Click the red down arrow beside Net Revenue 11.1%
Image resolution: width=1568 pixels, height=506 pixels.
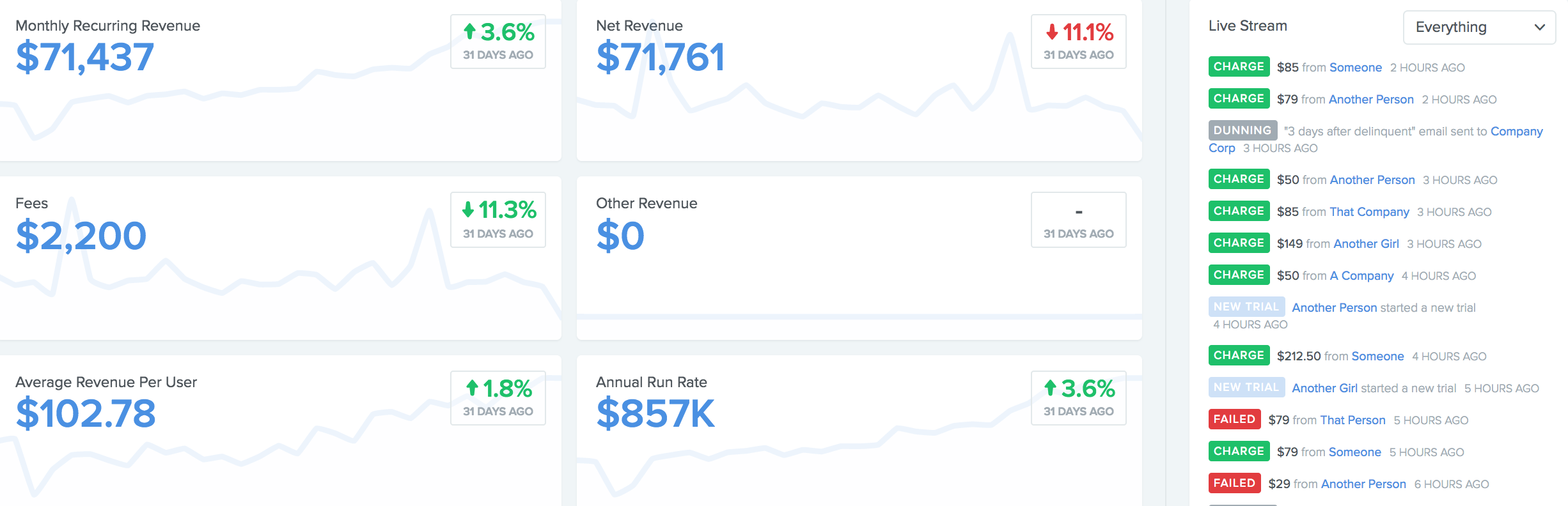click(x=1052, y=31)
